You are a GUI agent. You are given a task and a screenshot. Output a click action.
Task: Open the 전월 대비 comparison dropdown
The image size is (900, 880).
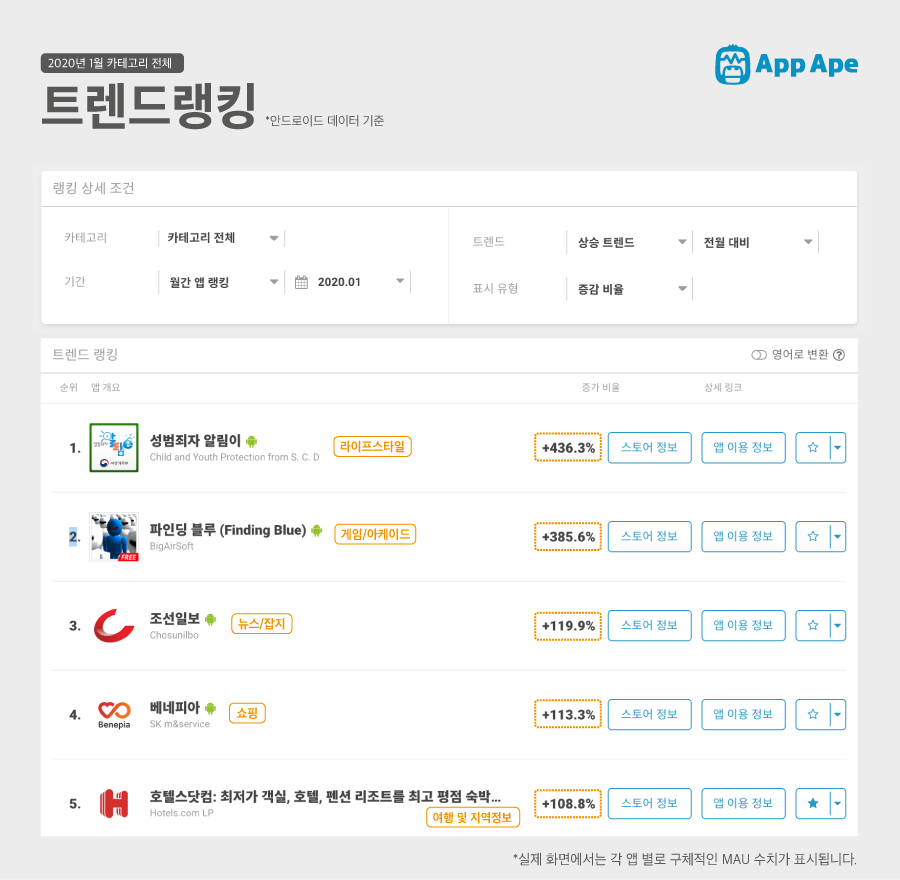coord(755,242)
